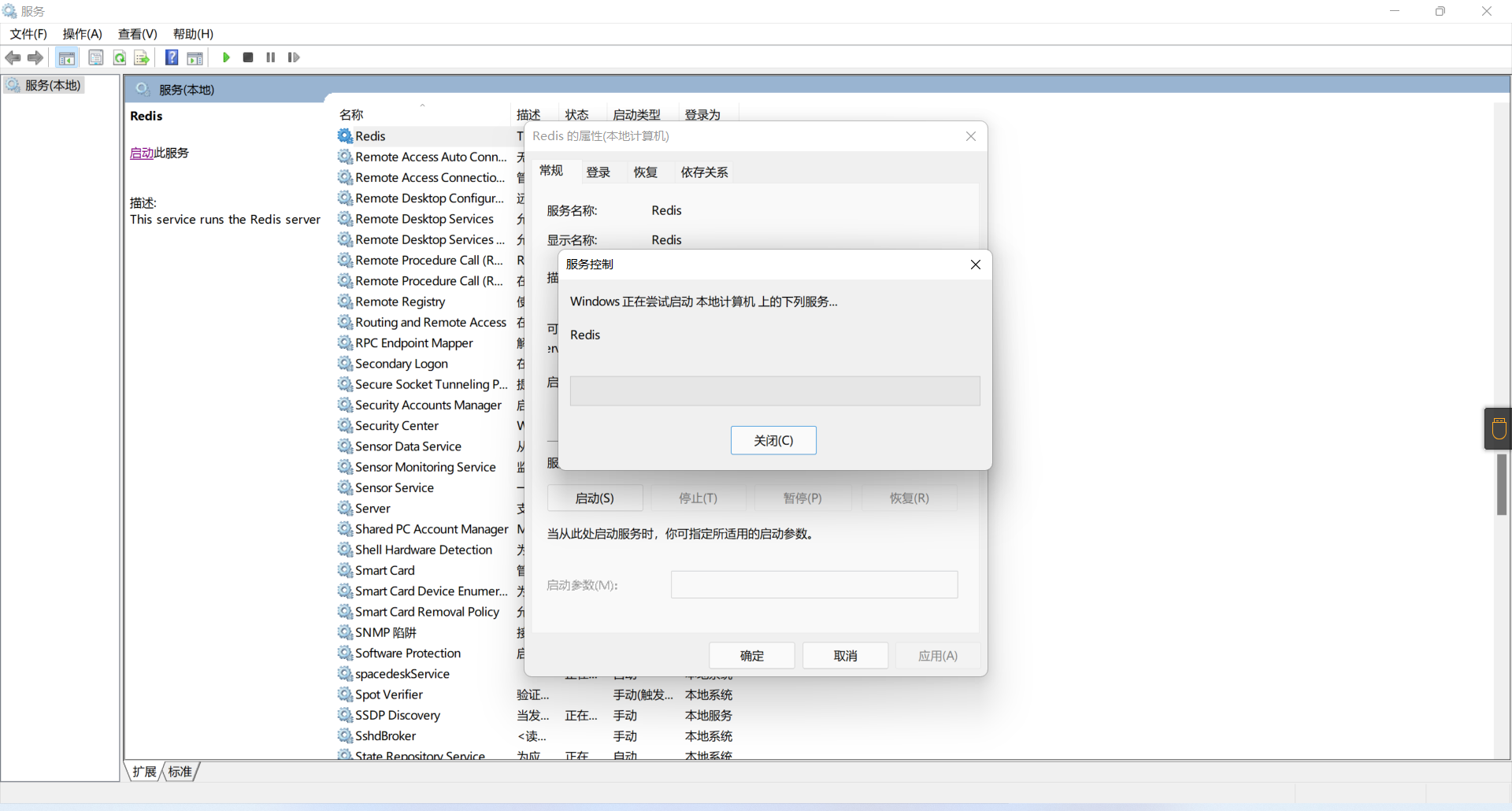The height and width of the screenshot is (811, 1512).
Task: Click the 暂停(P) button
Action: [x=802, y=498]
